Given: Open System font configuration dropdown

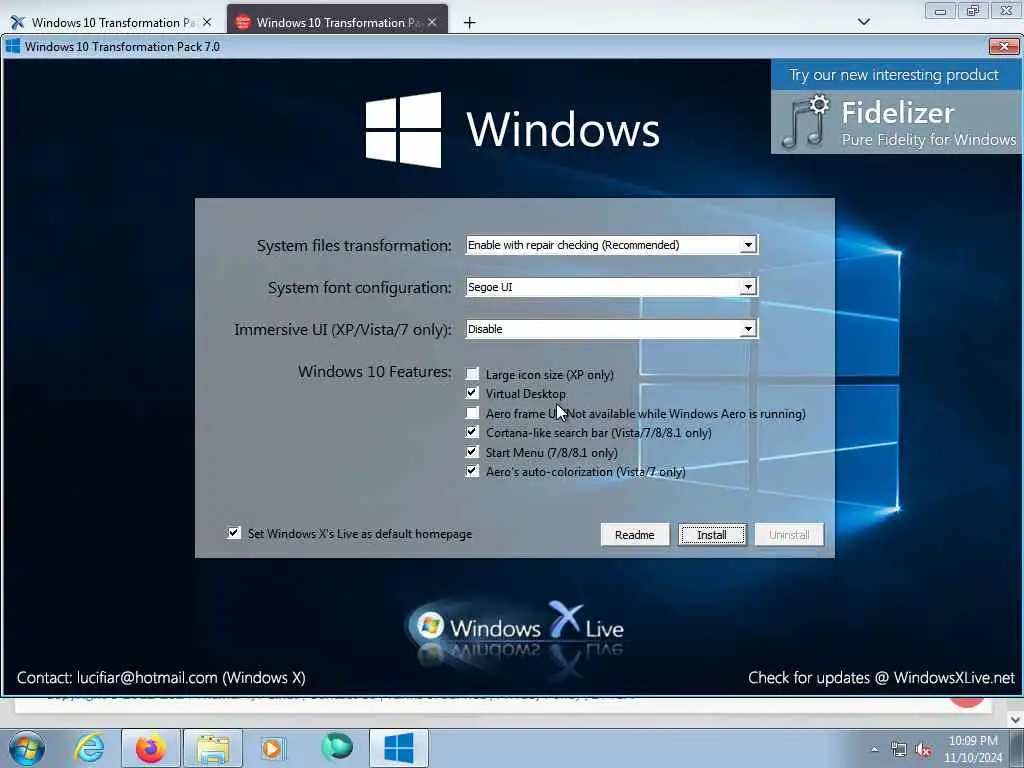Looking at the screenshot, I should (748, 287).
